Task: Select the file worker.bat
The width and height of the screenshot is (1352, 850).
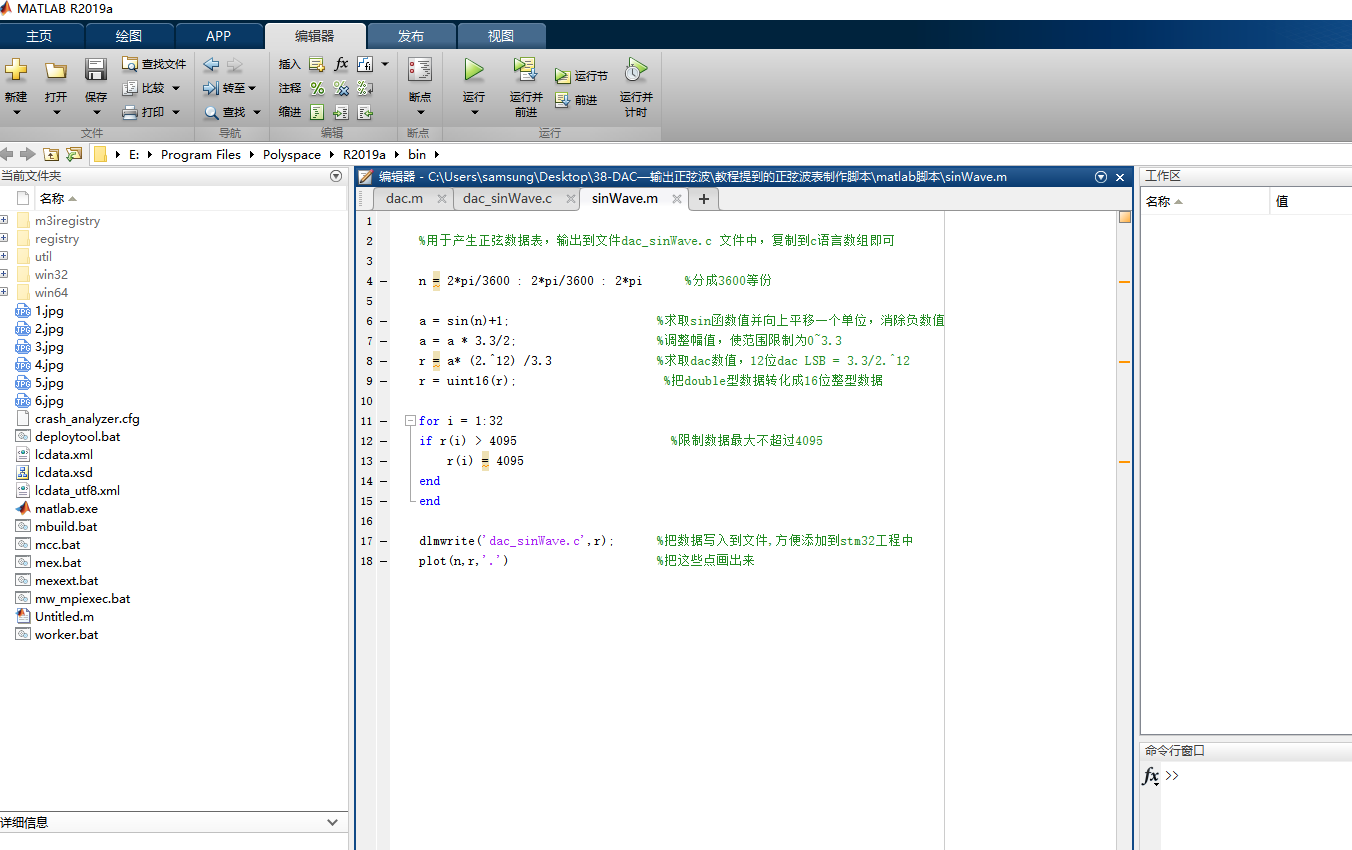Action: (66, 635)
